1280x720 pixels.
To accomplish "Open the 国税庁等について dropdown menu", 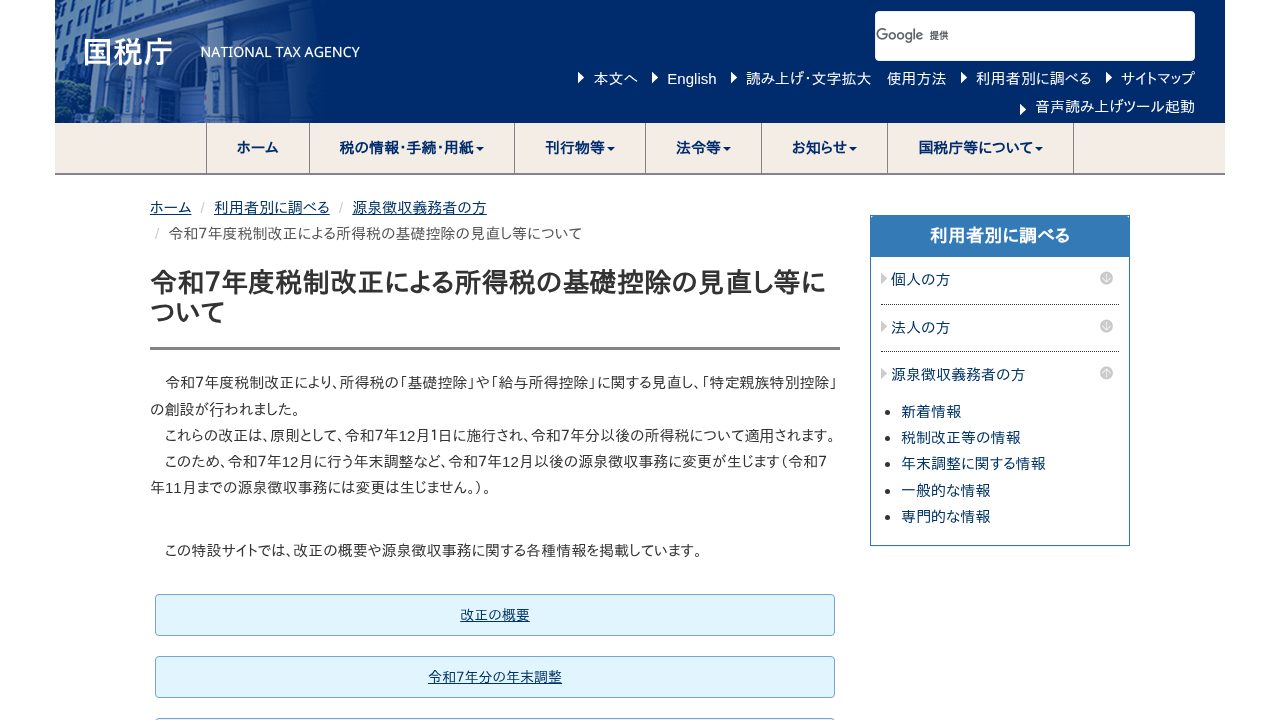I will coord(980,148).
